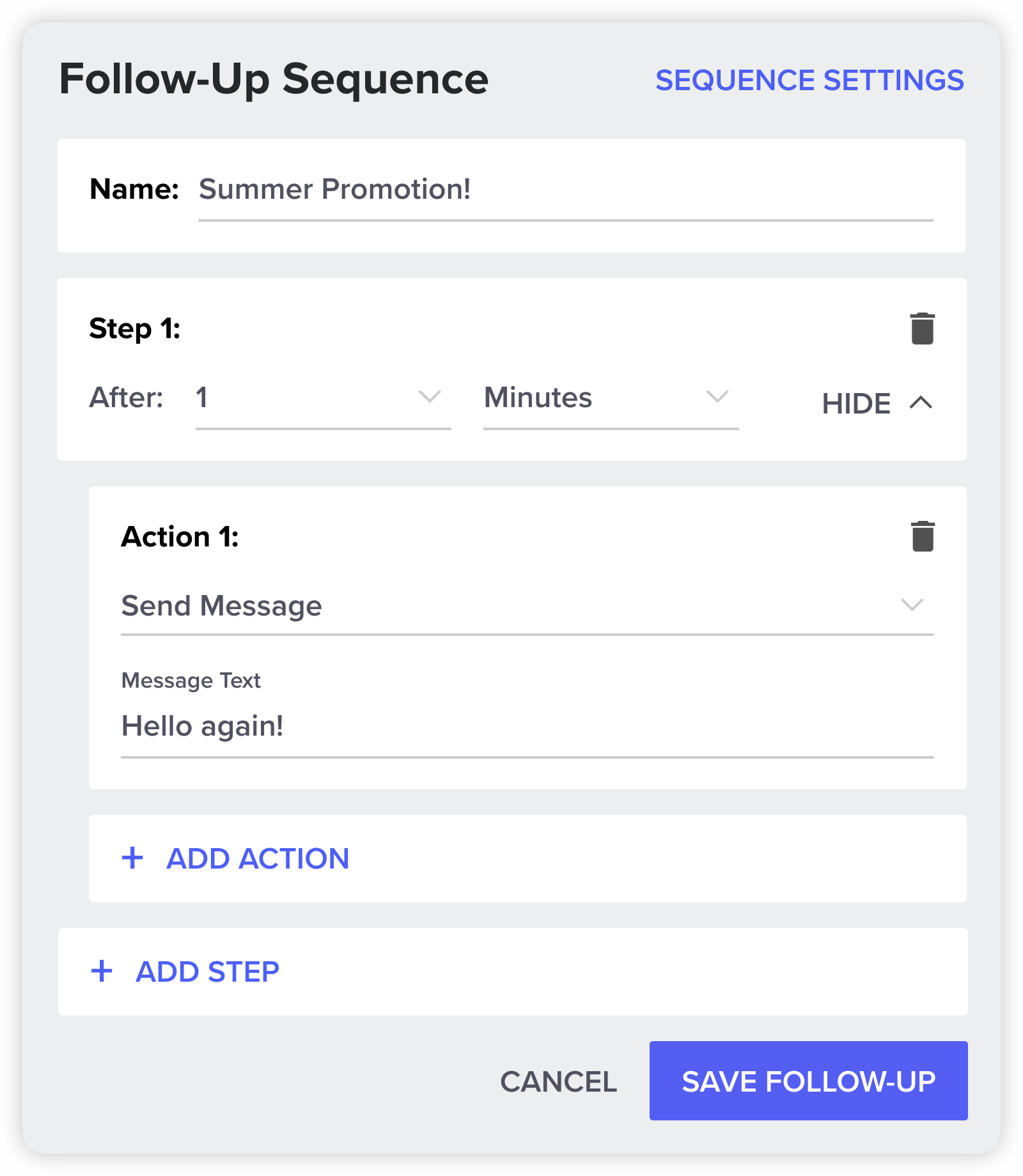Open Sequence Settings

click(x=809, y=81)
